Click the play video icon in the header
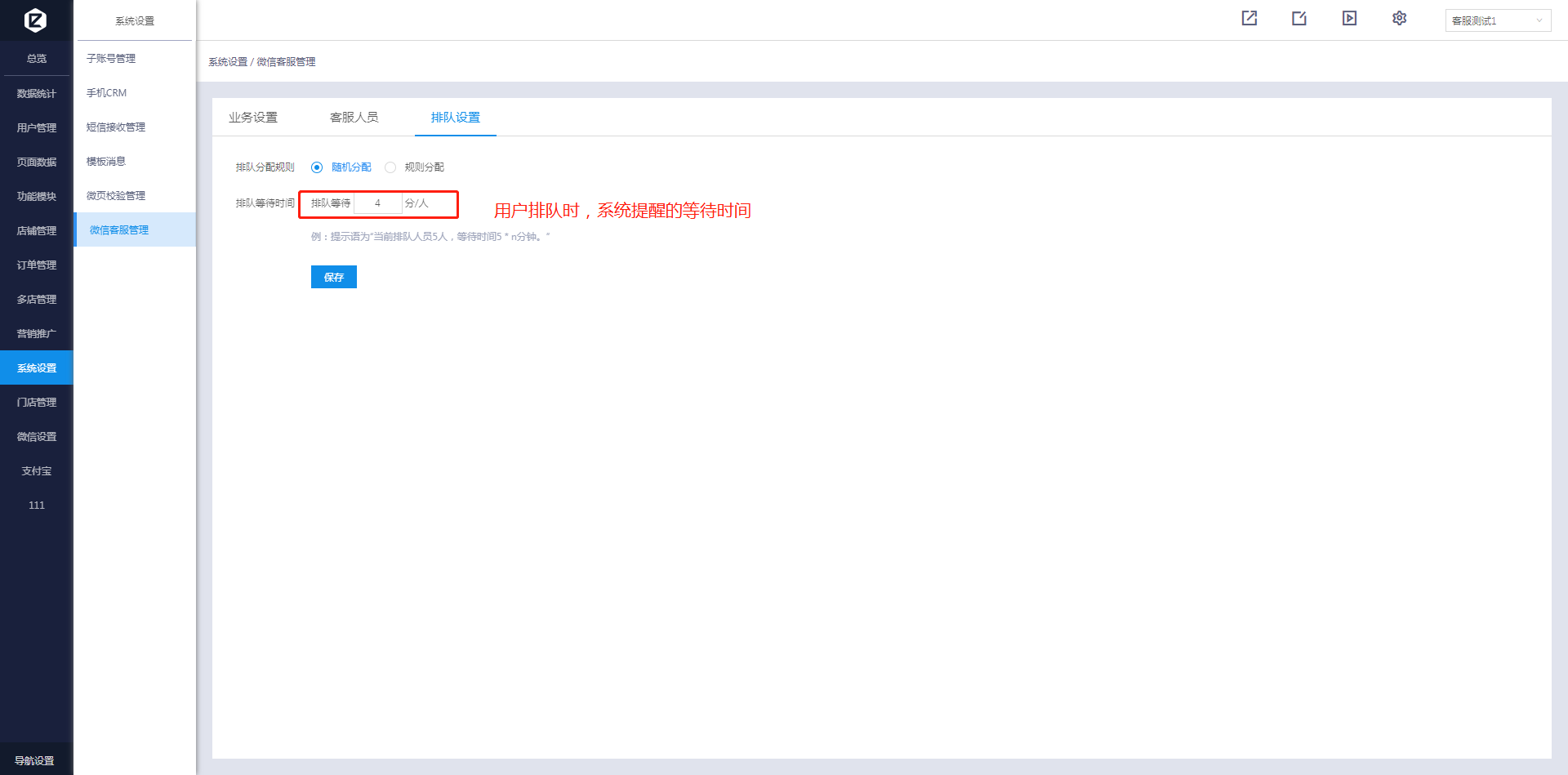 (x=1349, y=19)
